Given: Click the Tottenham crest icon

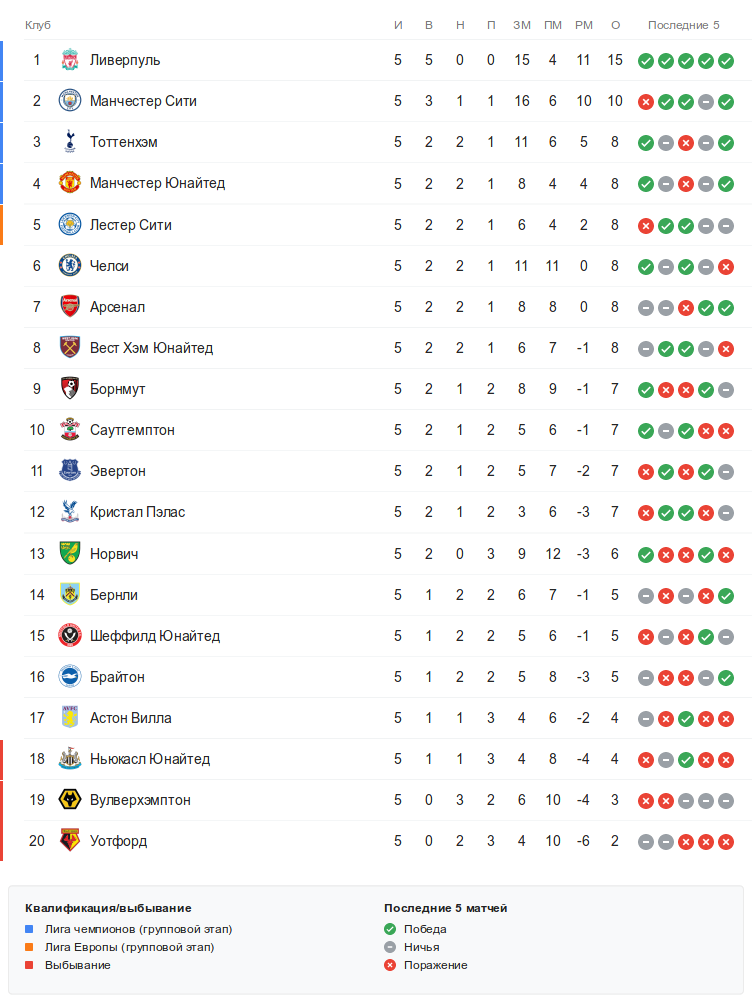Looking at the screenshot, I should tap(69, 142).
